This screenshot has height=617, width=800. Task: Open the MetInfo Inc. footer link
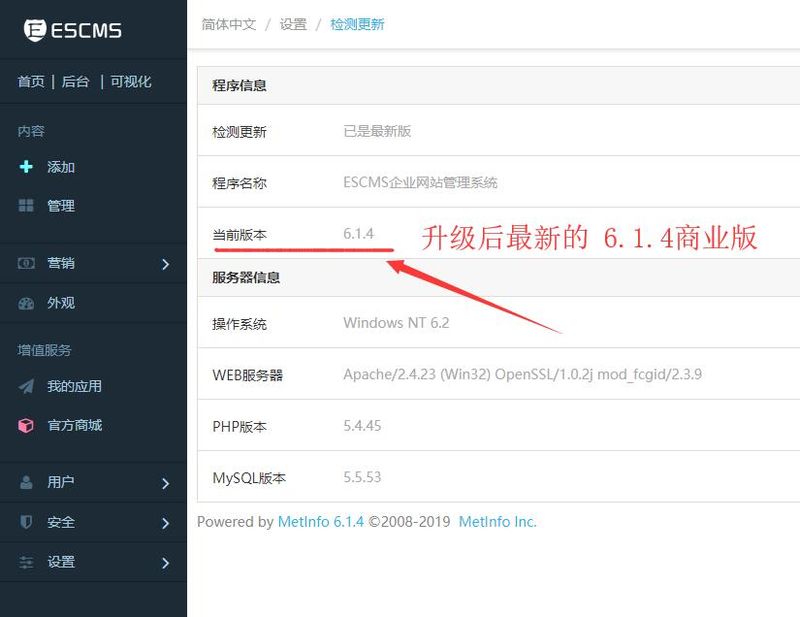(497, 522)
